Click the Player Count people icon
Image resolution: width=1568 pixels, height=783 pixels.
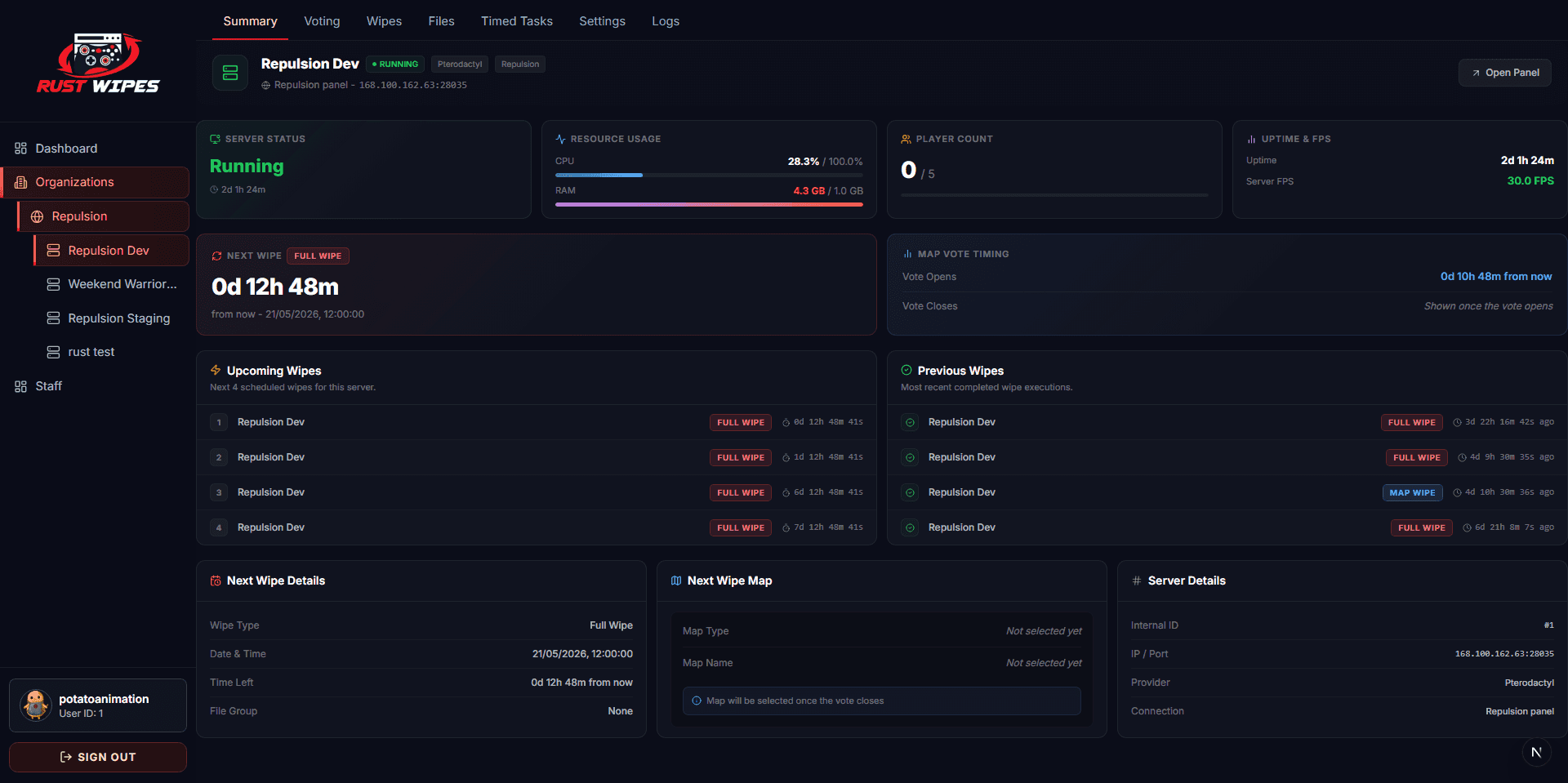[906, 139]
